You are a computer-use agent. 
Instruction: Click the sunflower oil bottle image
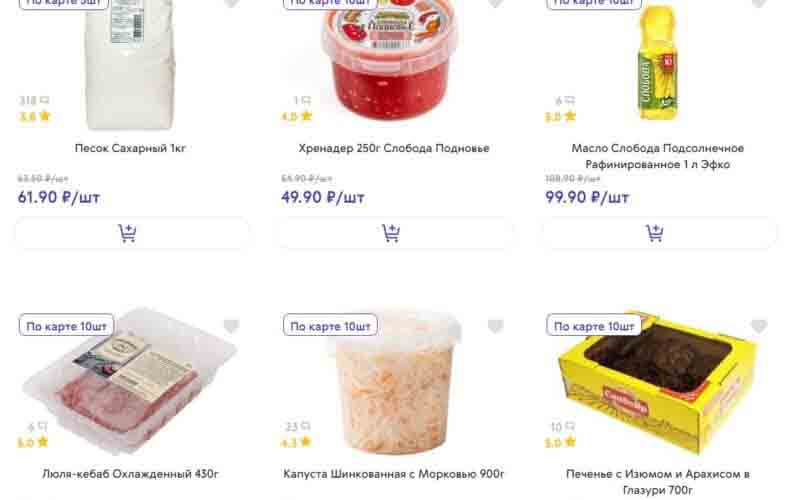(658, 61)
